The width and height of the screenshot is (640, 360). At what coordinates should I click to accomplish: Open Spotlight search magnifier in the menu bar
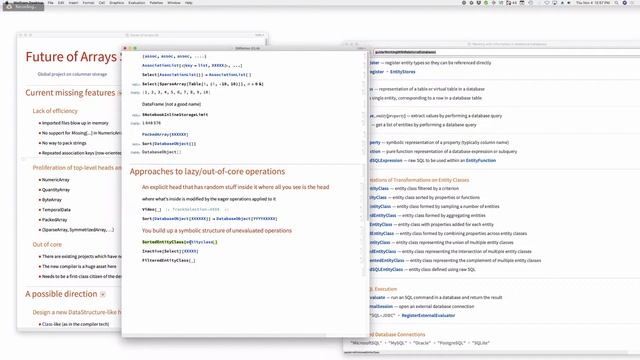[x=616, y=3]
